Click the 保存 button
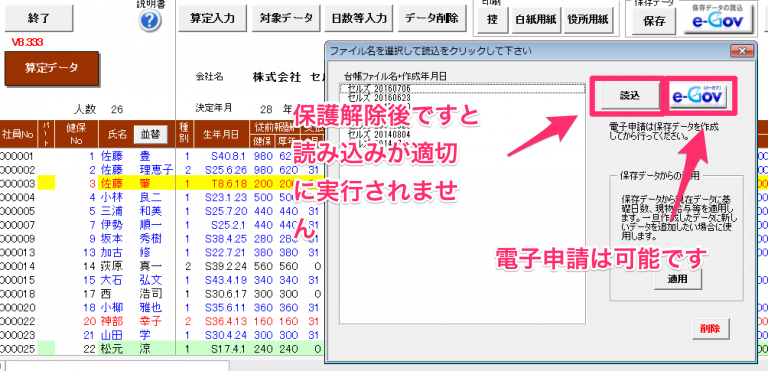 tap(654, 21)
